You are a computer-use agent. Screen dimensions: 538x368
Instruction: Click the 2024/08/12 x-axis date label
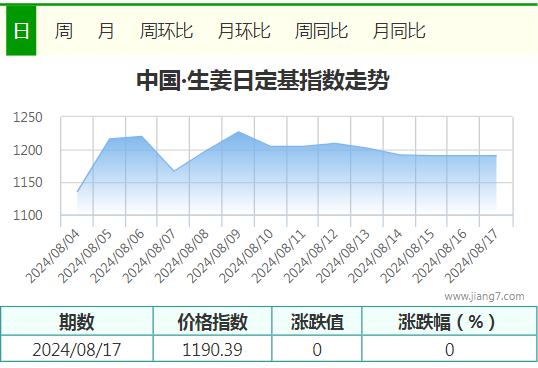coord(311,256)
